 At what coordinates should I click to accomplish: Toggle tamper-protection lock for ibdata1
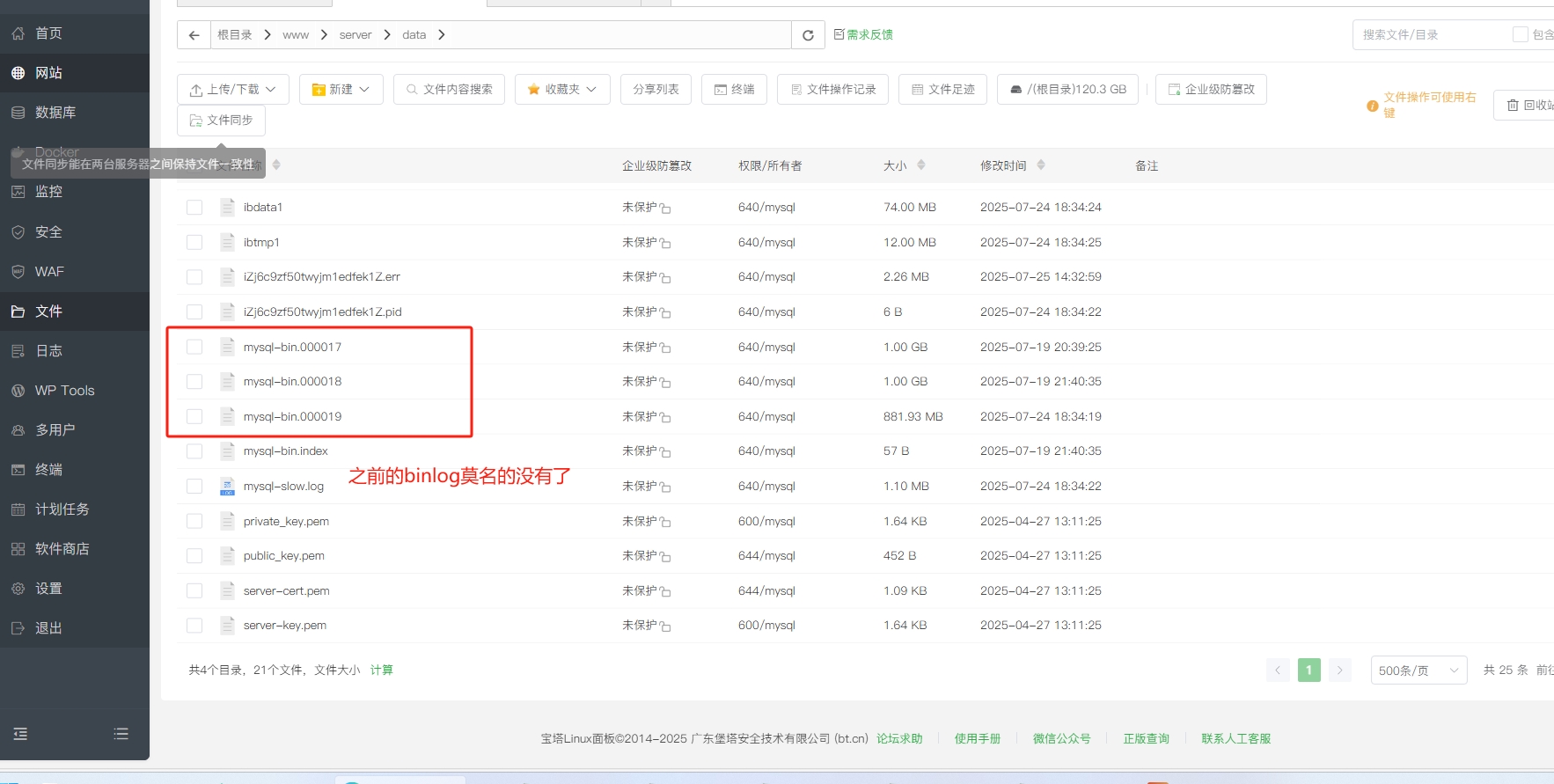(x=665, y=209)
